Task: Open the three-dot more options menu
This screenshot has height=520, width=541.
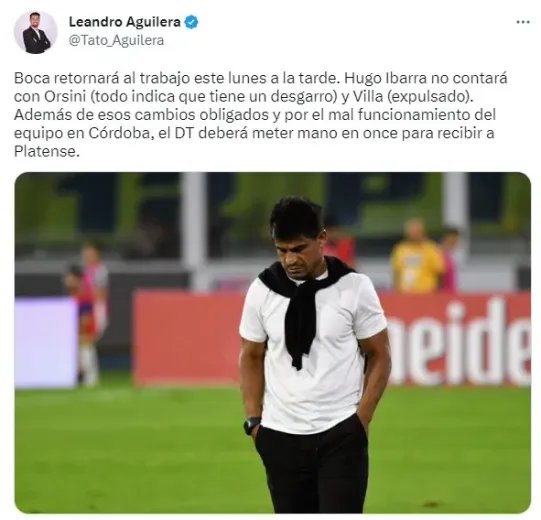Action: click(523, 22)
